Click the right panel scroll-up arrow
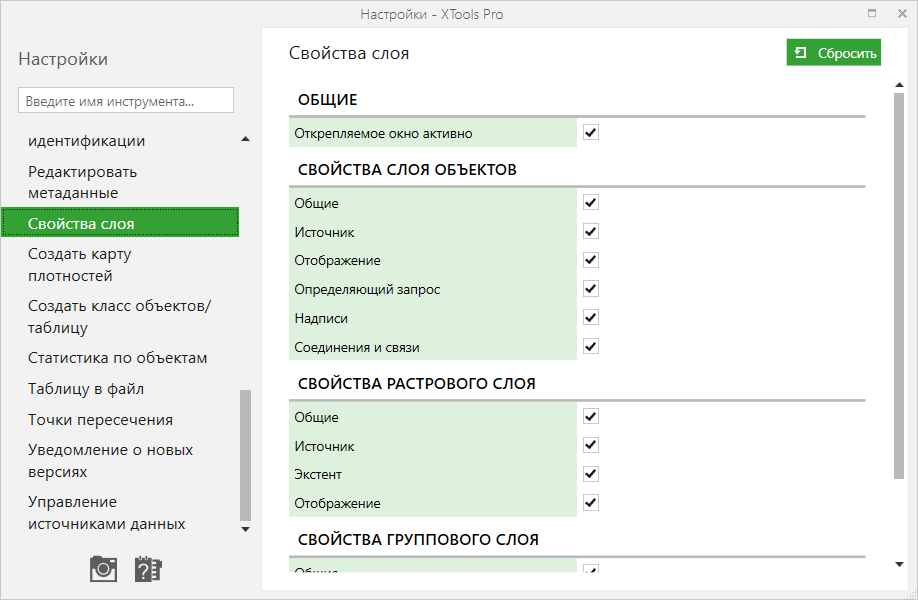 899,85
